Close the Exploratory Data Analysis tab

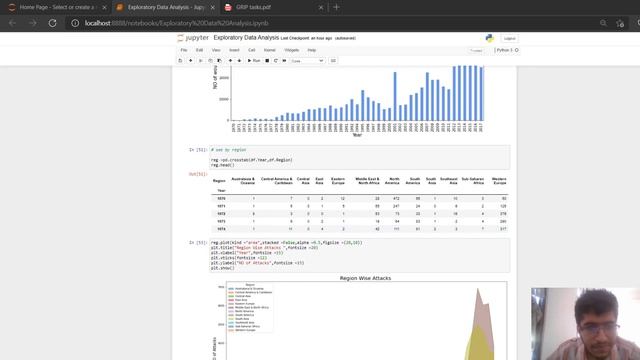point(213,7)
